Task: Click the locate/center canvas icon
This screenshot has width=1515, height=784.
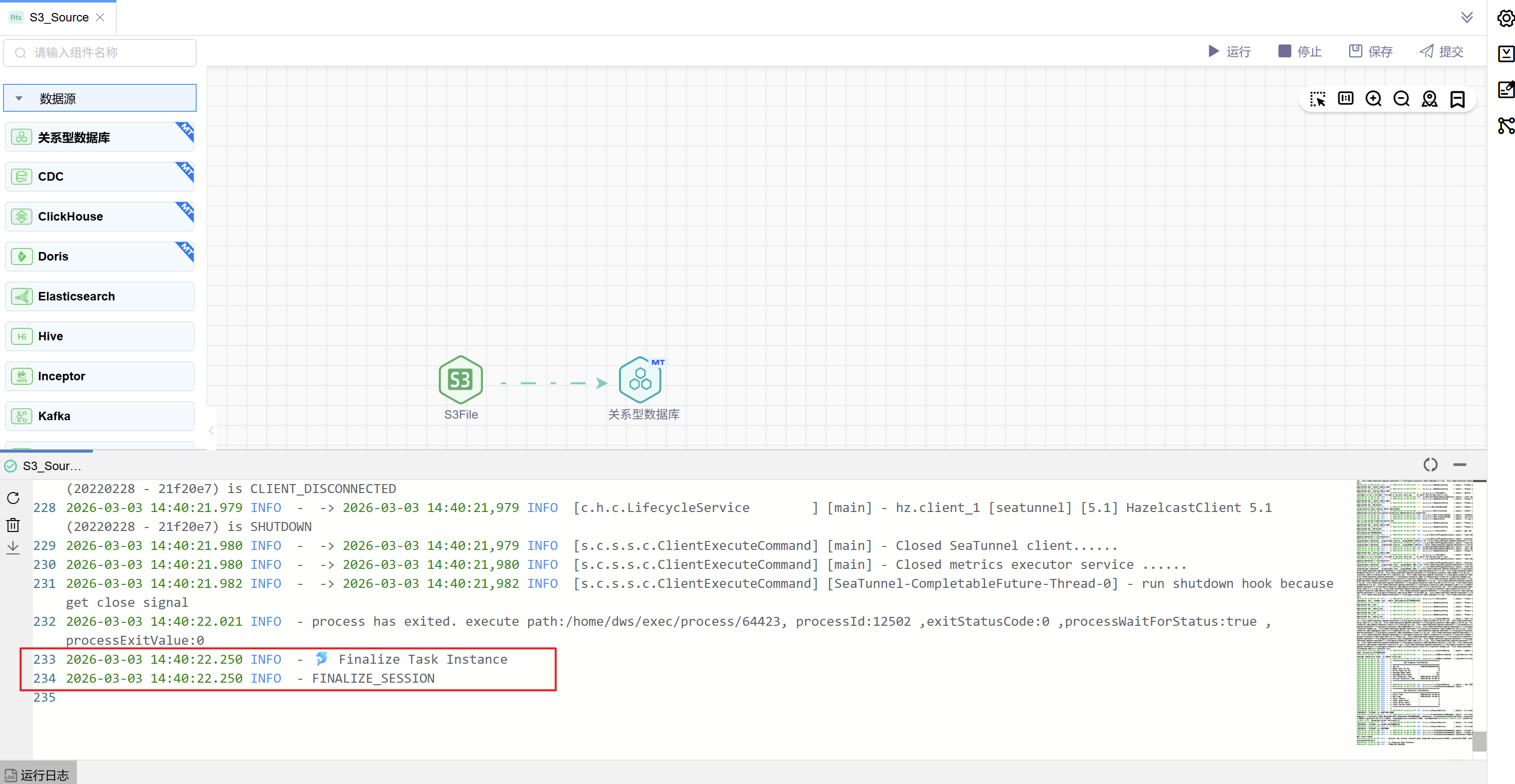Action: point(1429,99)
